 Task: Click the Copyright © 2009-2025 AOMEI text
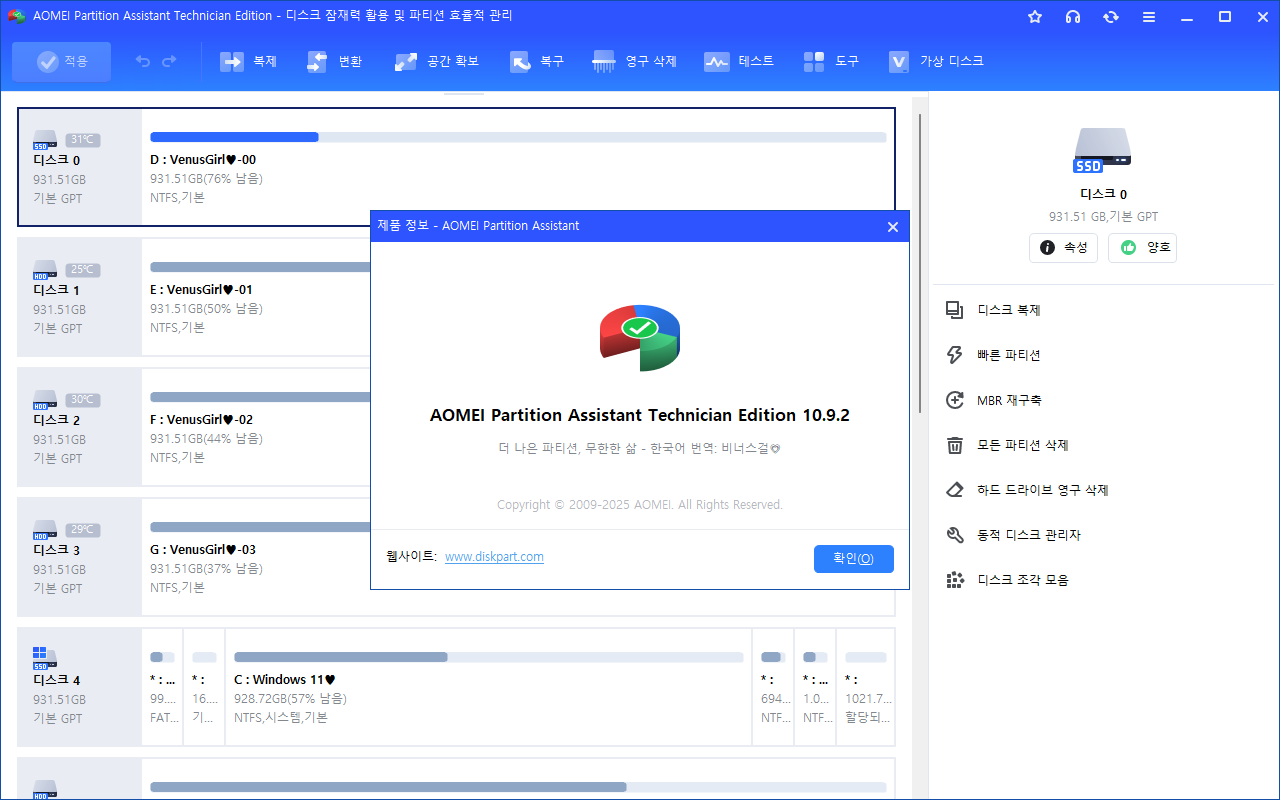pos(640,505)
